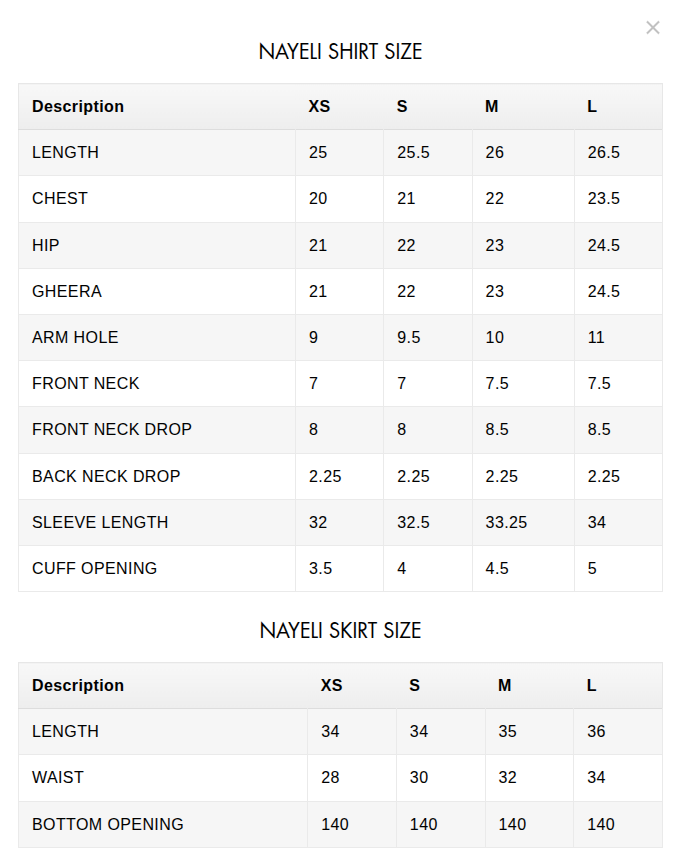The image size is (678, 854).
Task: Click CUFF OPENING value 3.5
Action: coord(320,568)
